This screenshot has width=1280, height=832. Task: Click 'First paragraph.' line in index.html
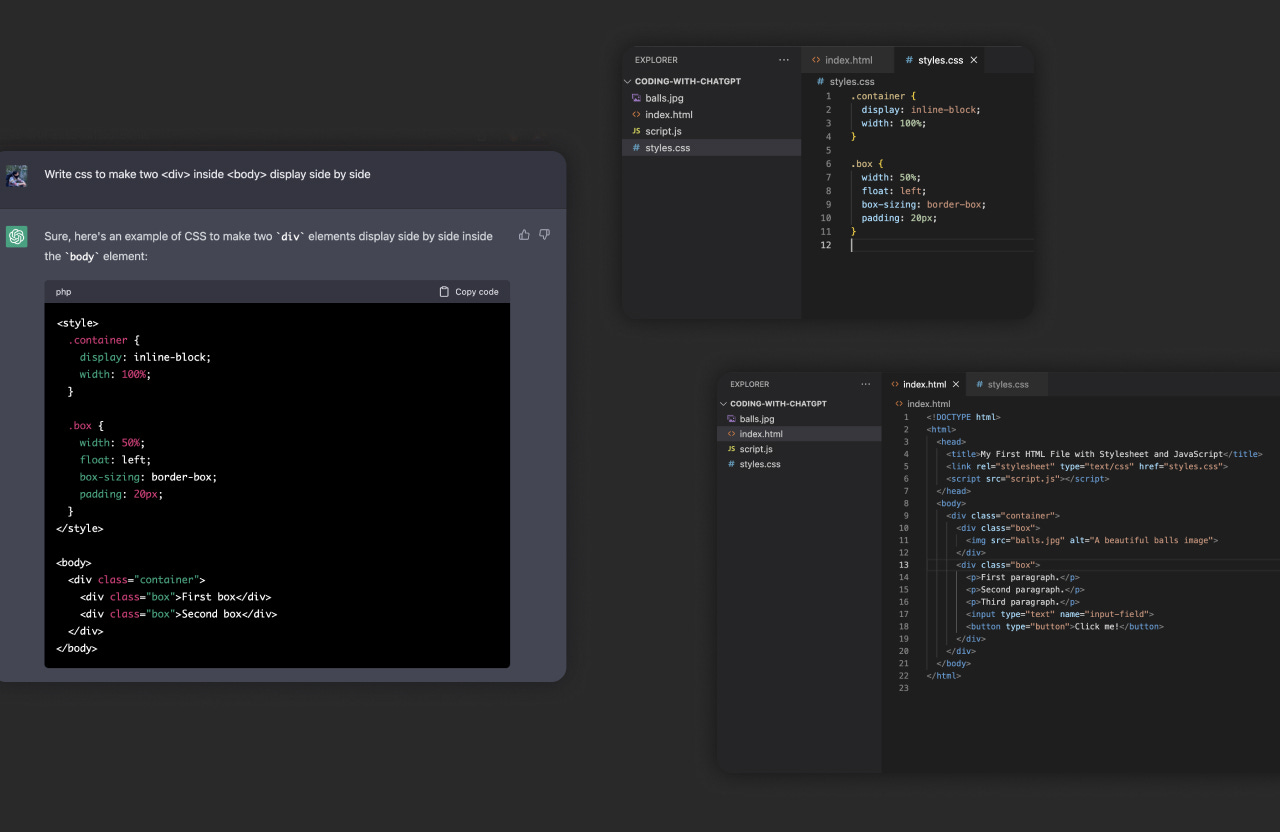click(1023, 577)
